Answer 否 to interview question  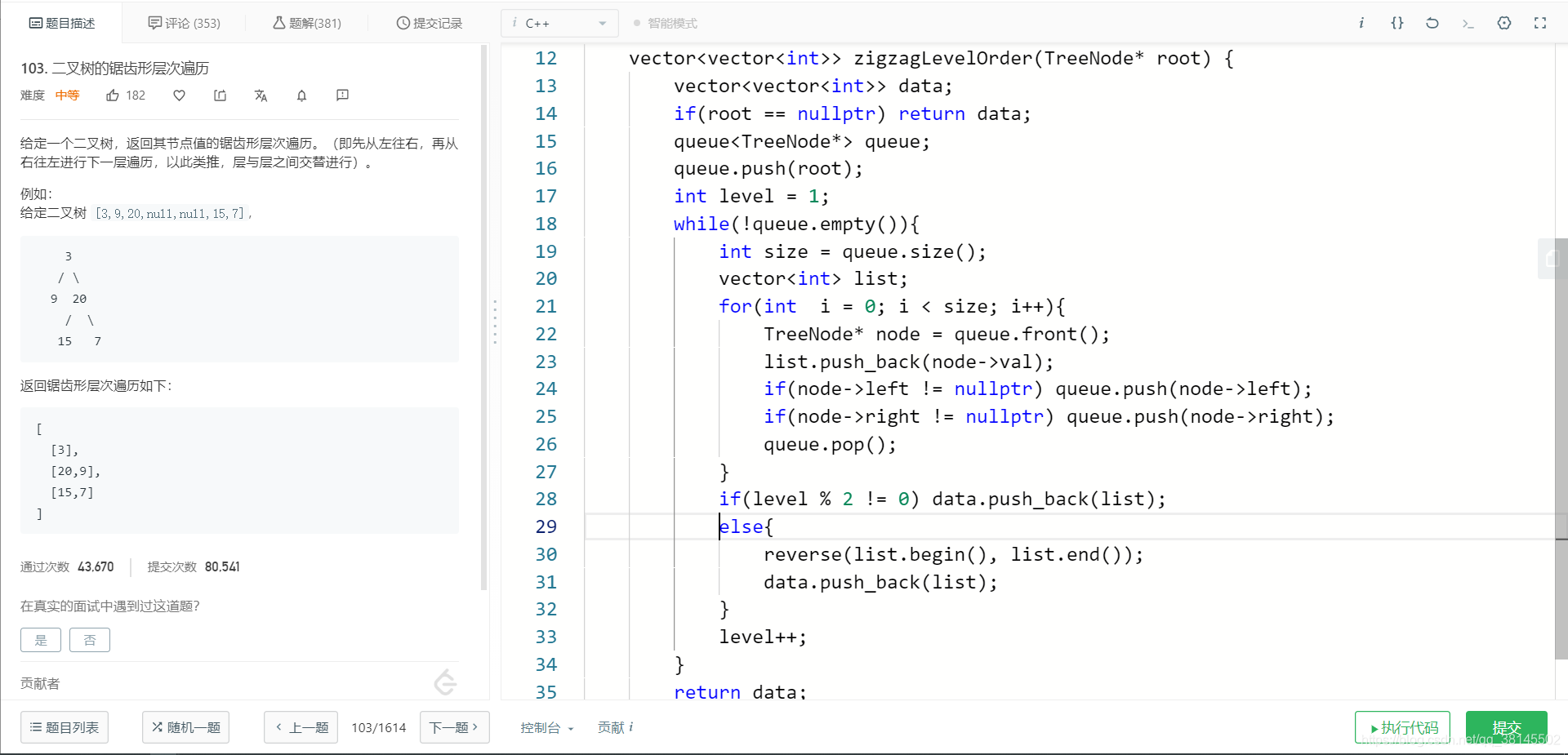point(90,640)
